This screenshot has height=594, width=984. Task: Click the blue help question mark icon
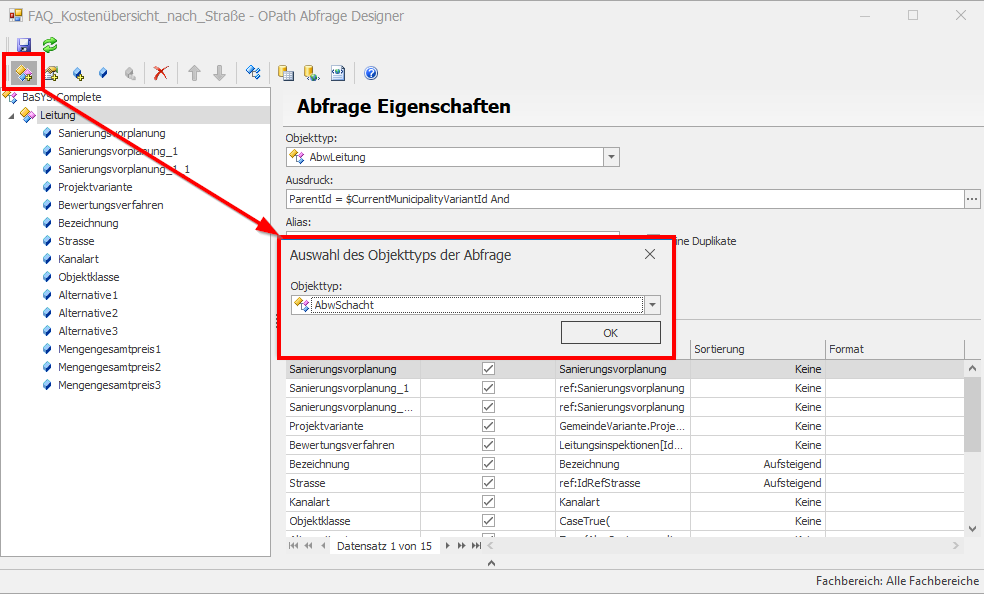point(371,73)
